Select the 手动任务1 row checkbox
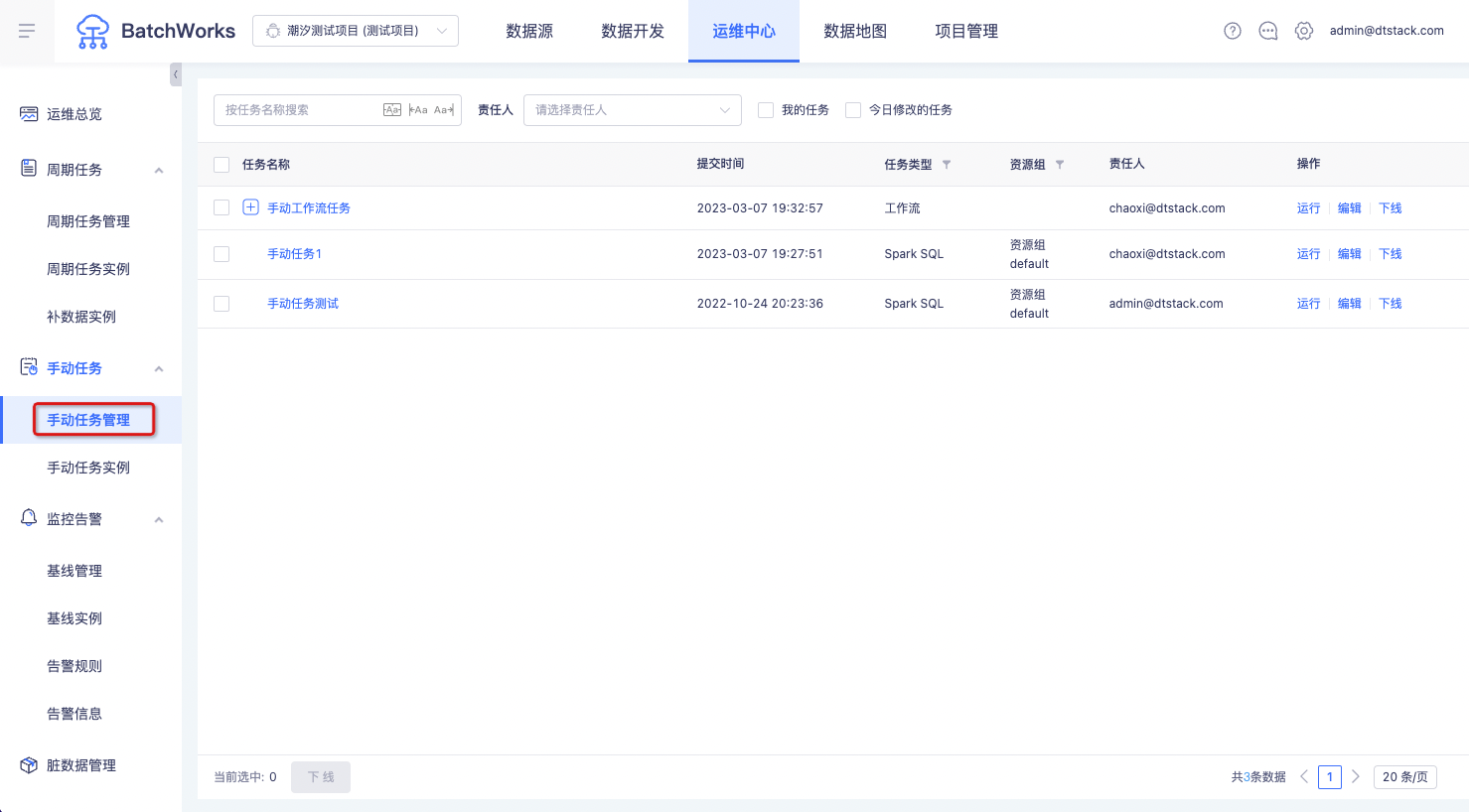1469x812 pixels. tap(221, 254)
